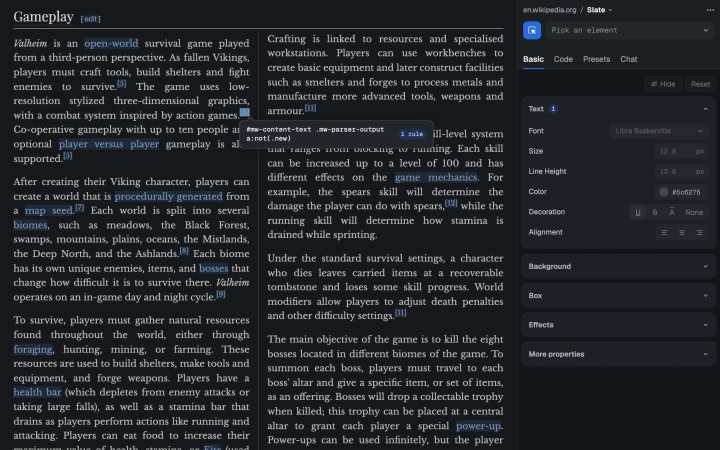Open the map seed link

tap(49, 210)
